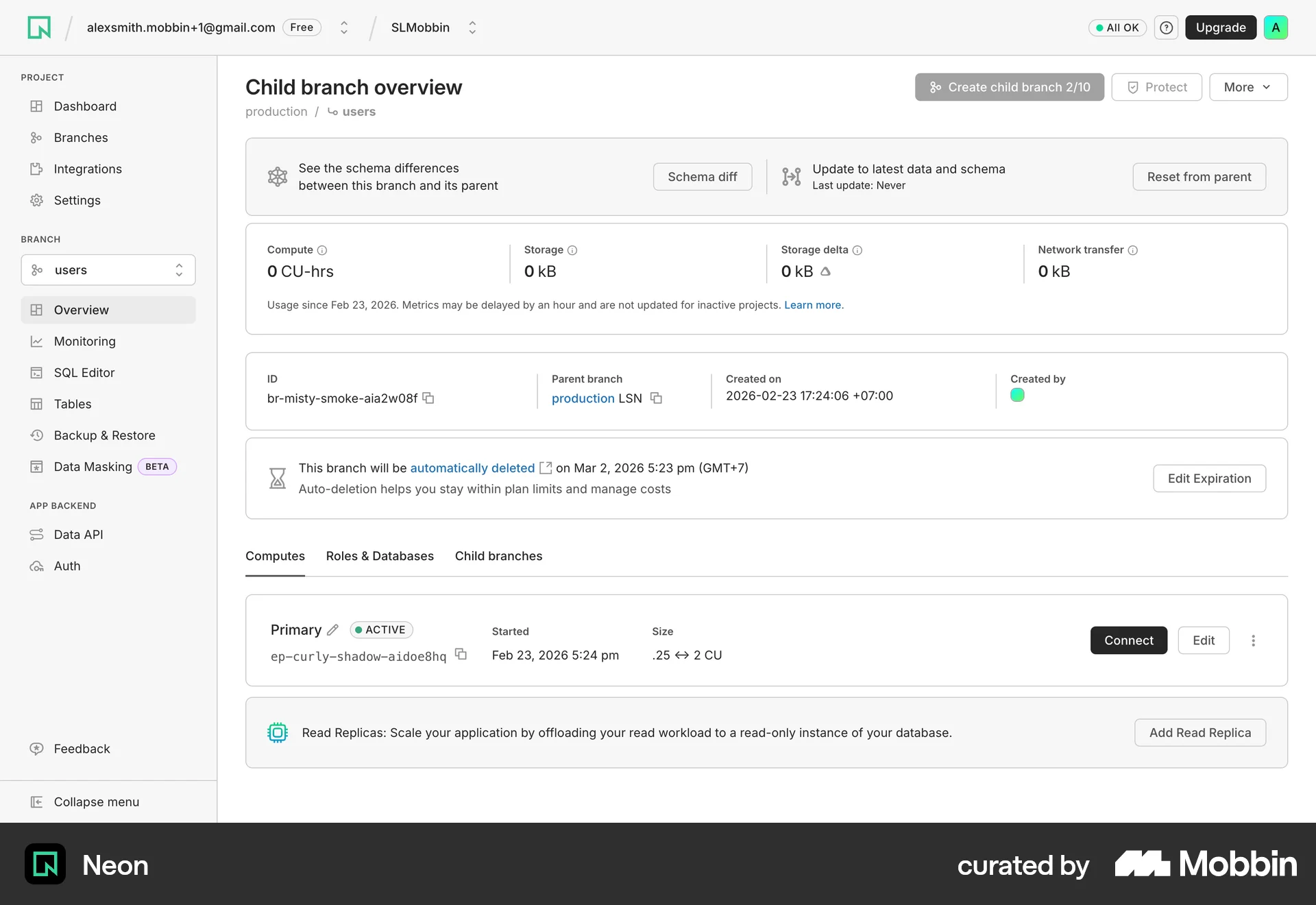
Task: Open the automatically deleted external link icon
Action: 546,468
